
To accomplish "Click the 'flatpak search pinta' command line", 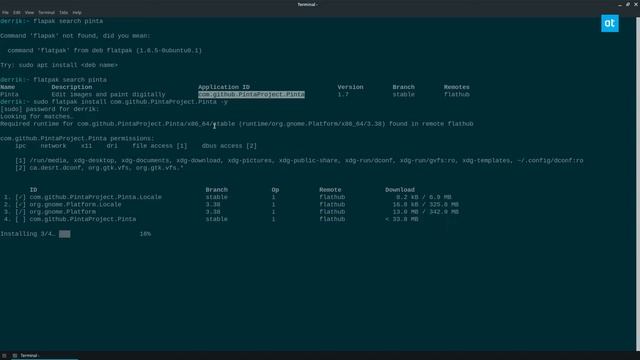I will point(53,80).
